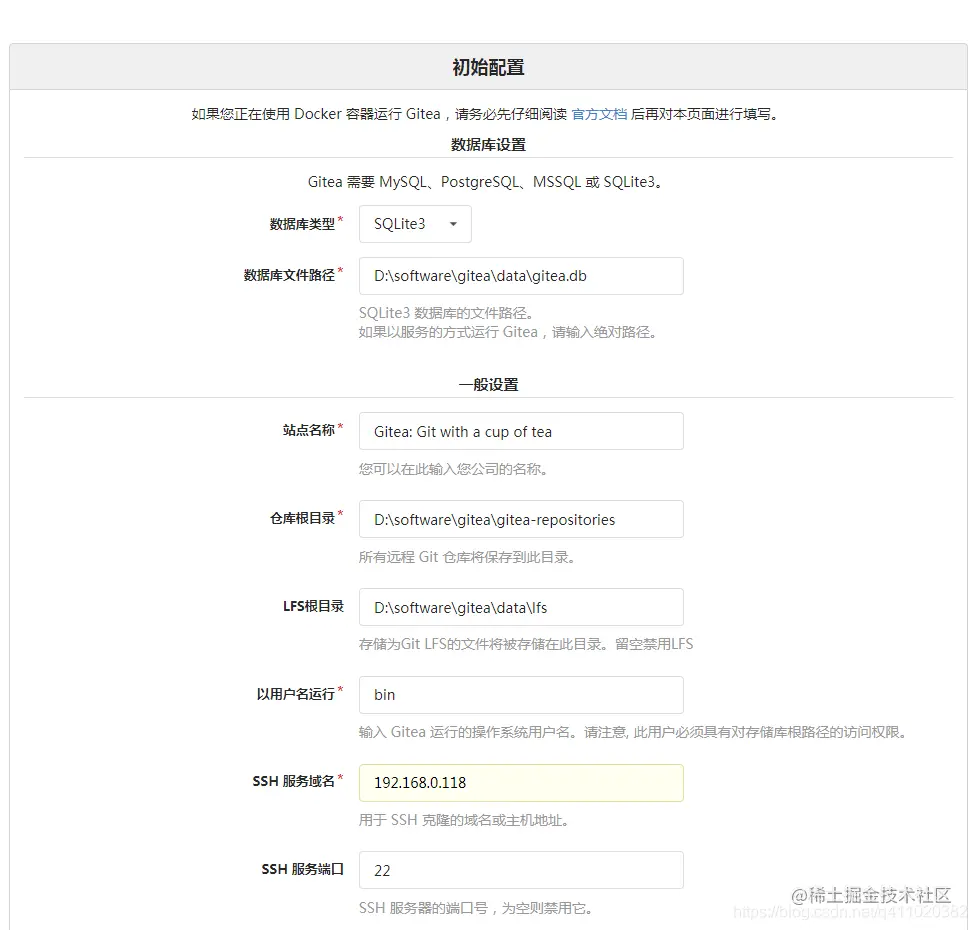Click help text SSH 服务器的端口号，为空则禁用它

pyautogui.click(x=475, y=908)
